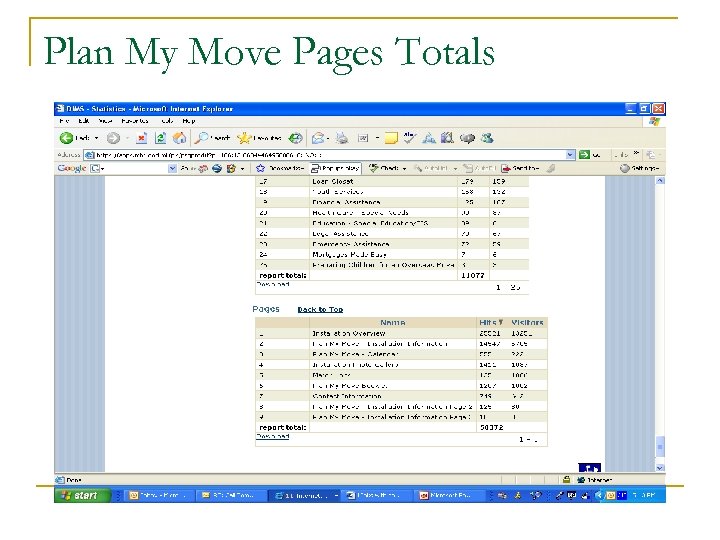
Task: Click the Print icon in IE toolbar
Action: pyautogui.click(x=342, y=138)
